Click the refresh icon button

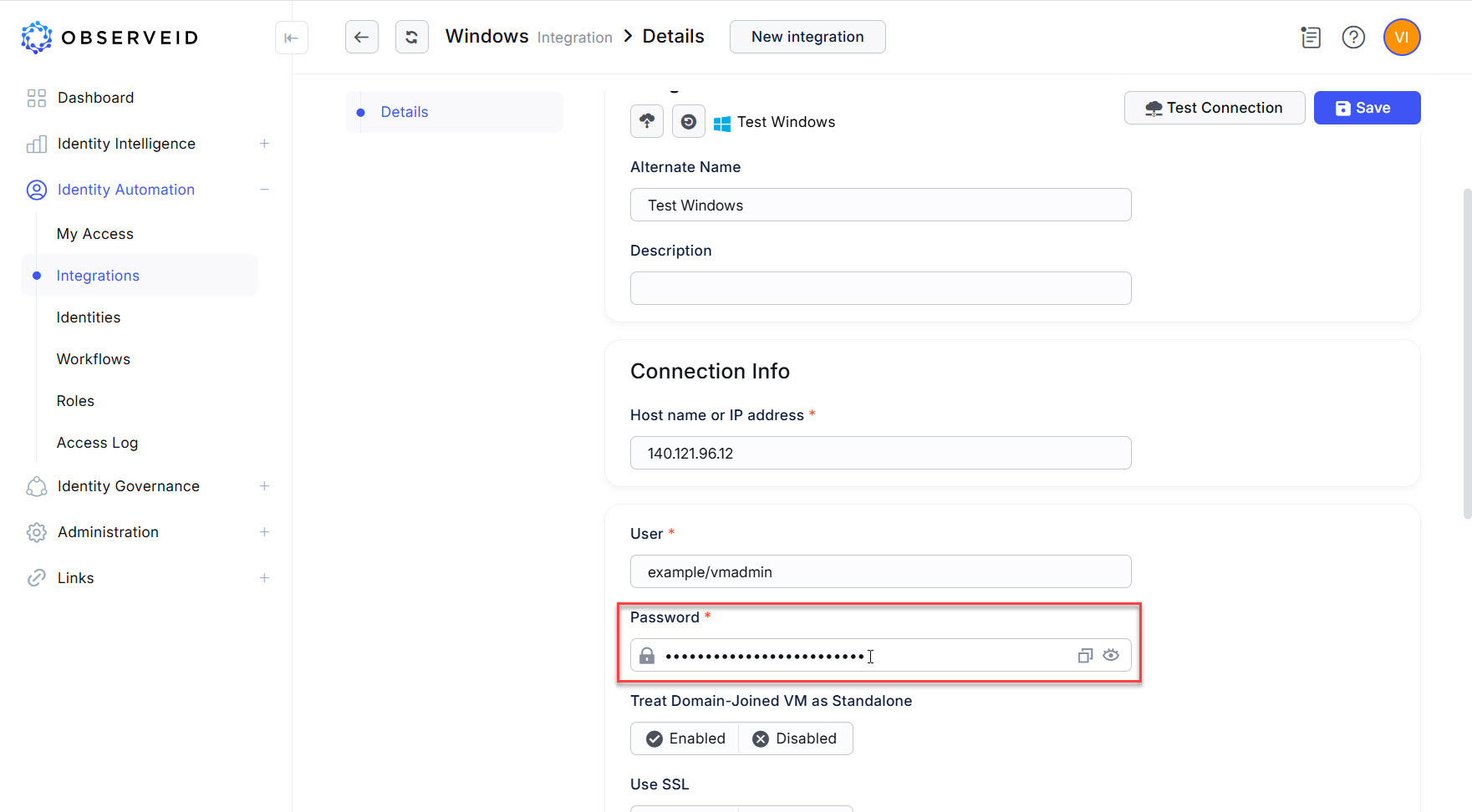pos(411,37)
